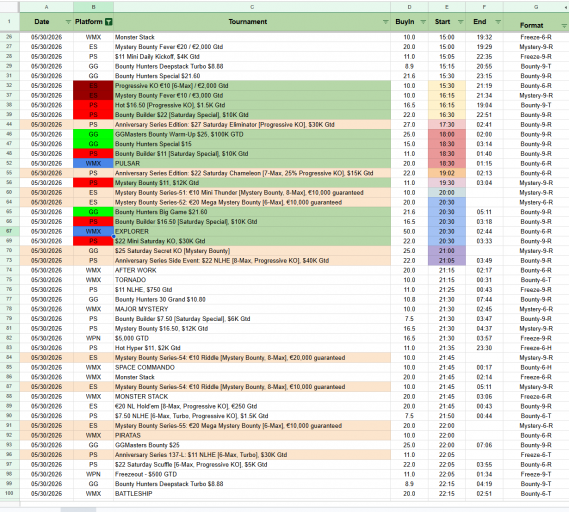
Task: Open the Format column filter dropdown
Action: 564,26
